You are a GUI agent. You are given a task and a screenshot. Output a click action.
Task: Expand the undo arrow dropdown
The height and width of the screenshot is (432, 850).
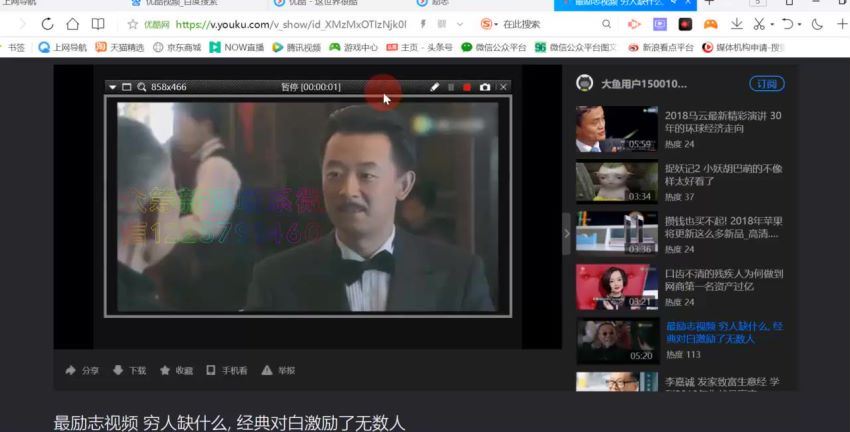pyautogui.click(x=800, y=24)
